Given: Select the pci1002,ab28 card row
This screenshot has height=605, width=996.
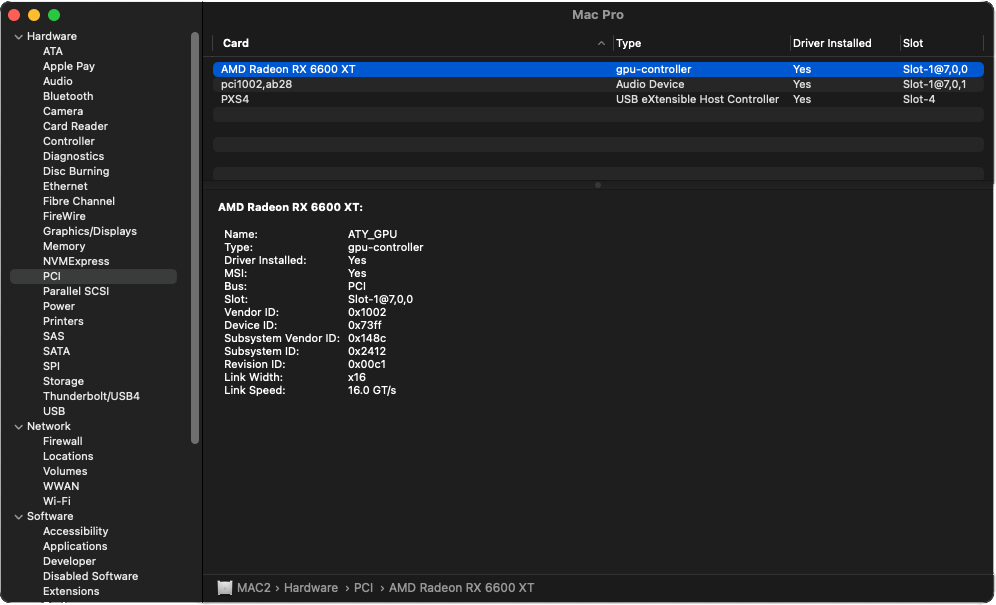Looking at the screenshot, I should click(598, 85).
